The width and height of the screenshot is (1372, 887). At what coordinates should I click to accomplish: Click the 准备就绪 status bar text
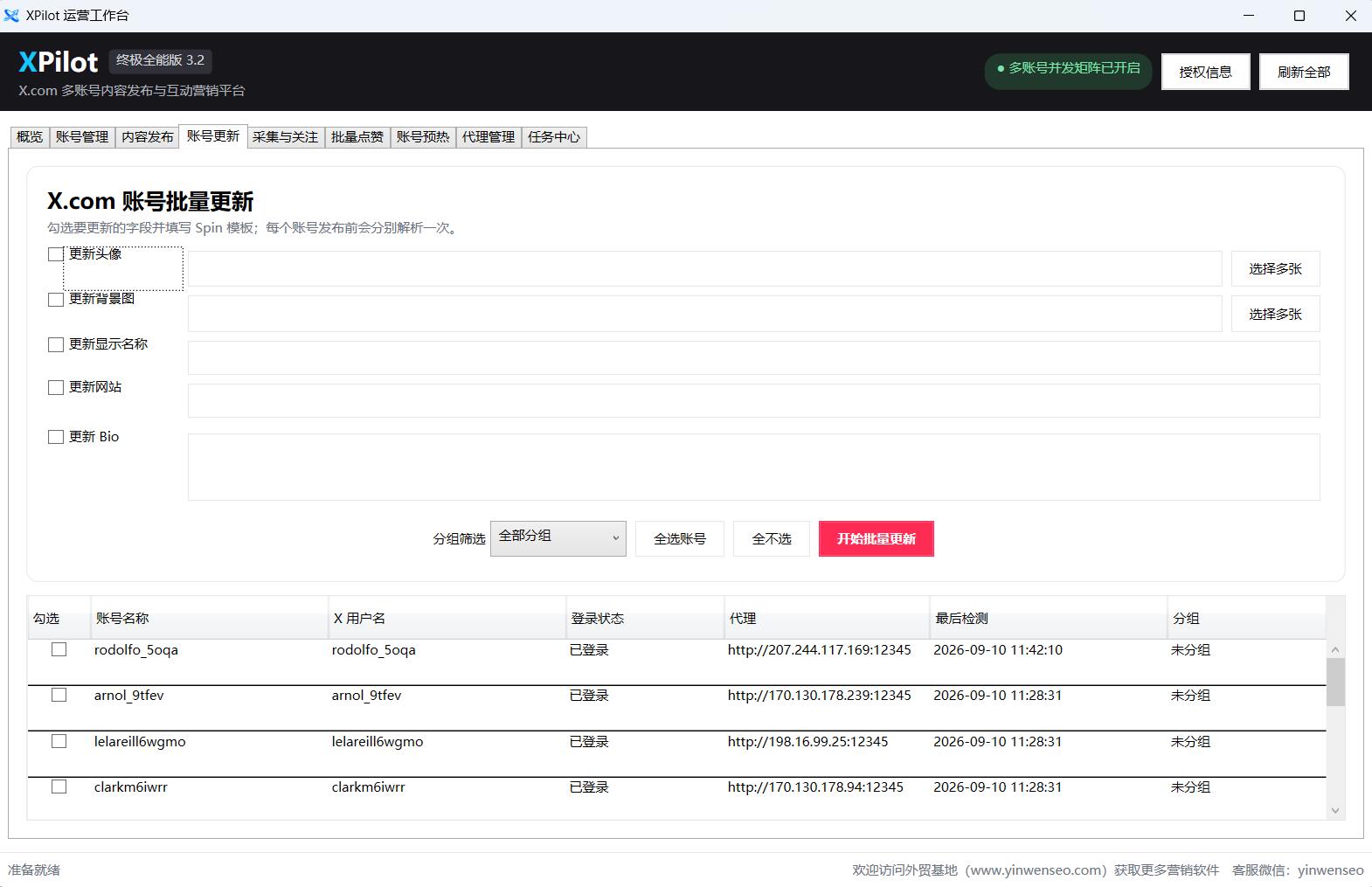[34, 870]
